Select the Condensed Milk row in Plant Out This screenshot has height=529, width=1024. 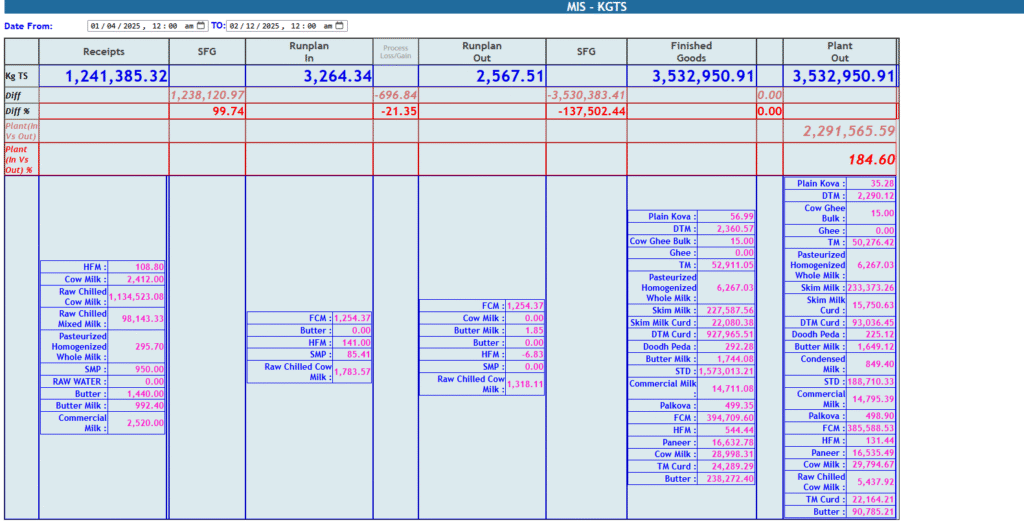(x=839, y=364)
